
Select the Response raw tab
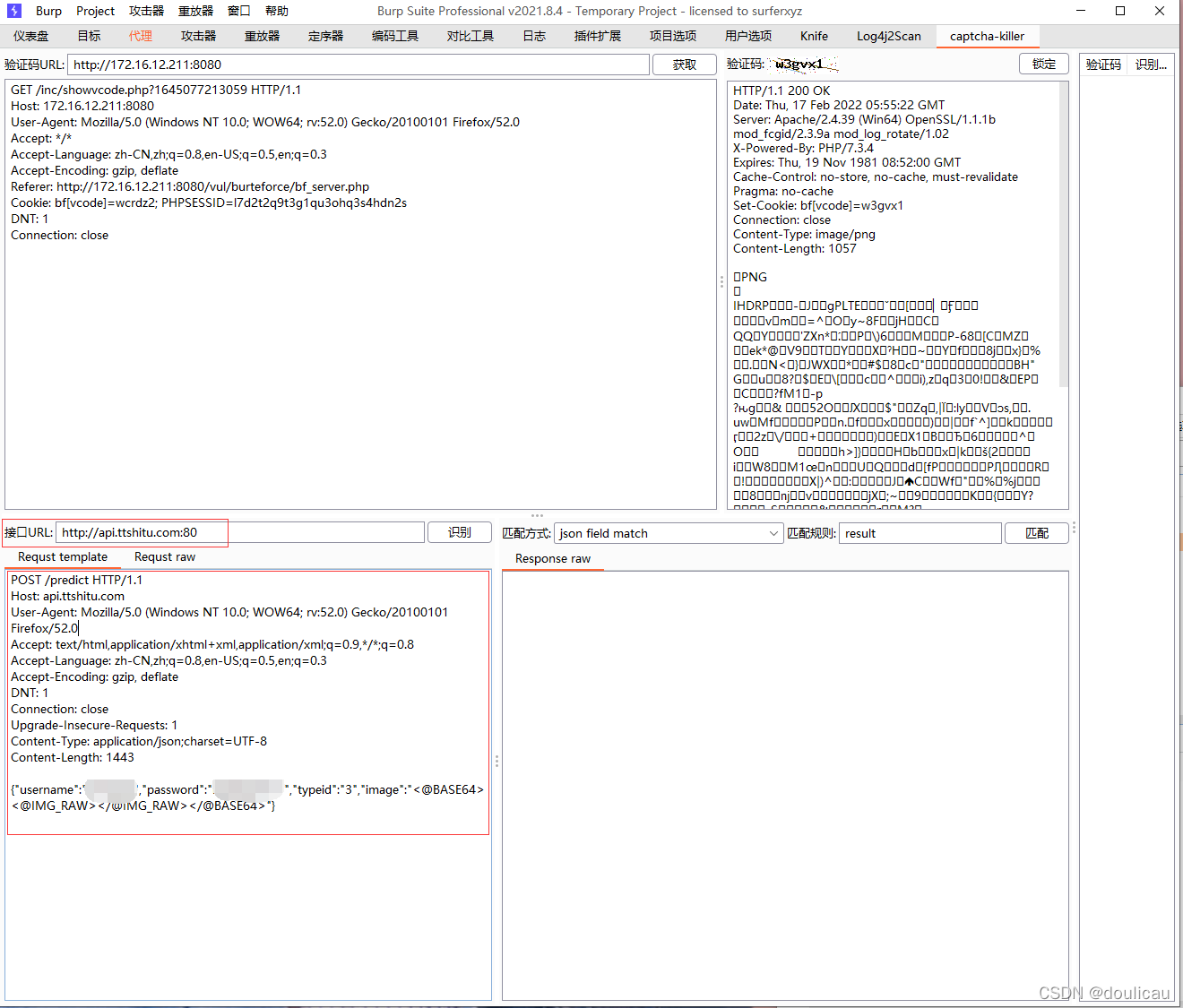[553, 558]
